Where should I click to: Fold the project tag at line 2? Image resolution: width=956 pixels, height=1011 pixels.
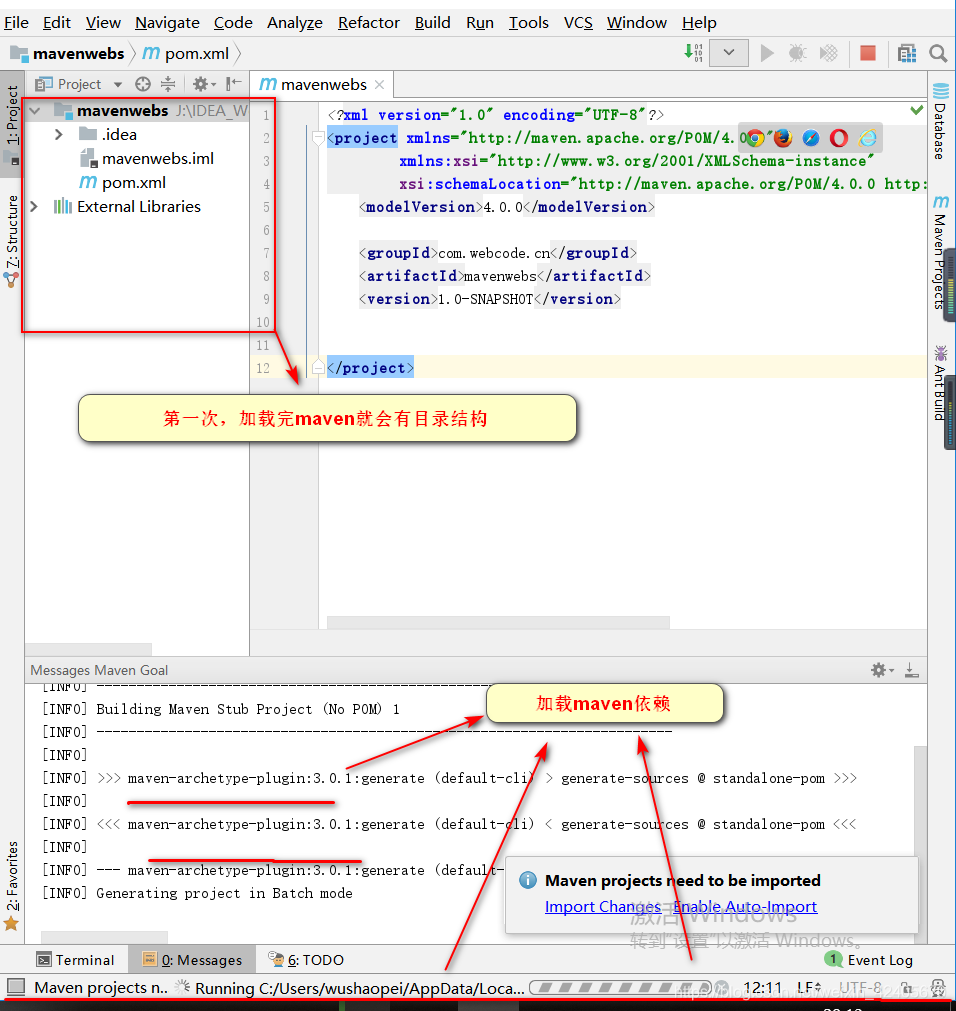point(318,137)
